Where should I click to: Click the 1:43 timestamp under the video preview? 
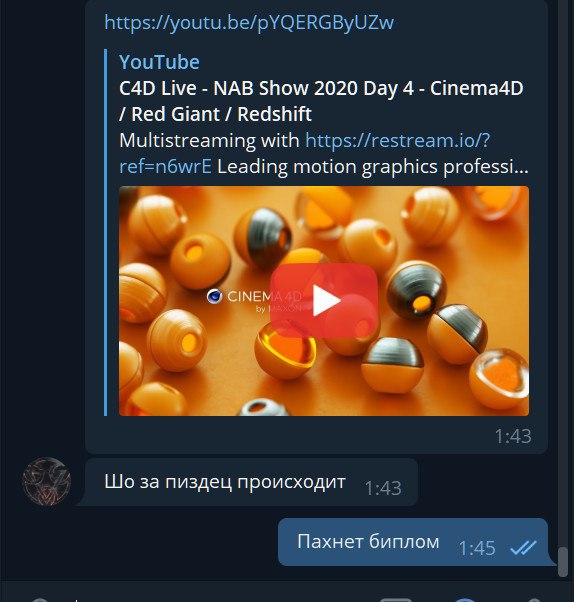513,437
